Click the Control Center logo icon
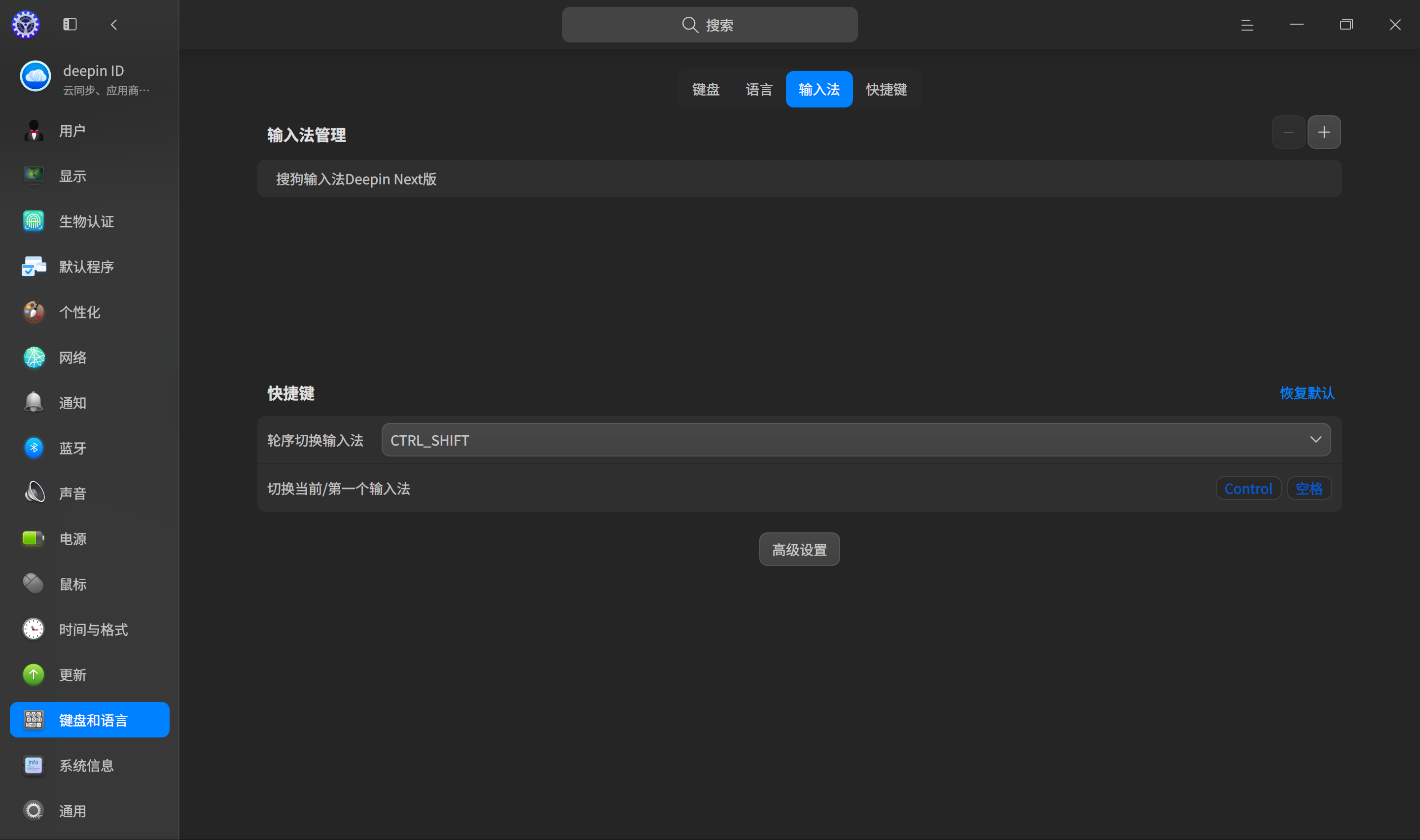 click(26, 24)
